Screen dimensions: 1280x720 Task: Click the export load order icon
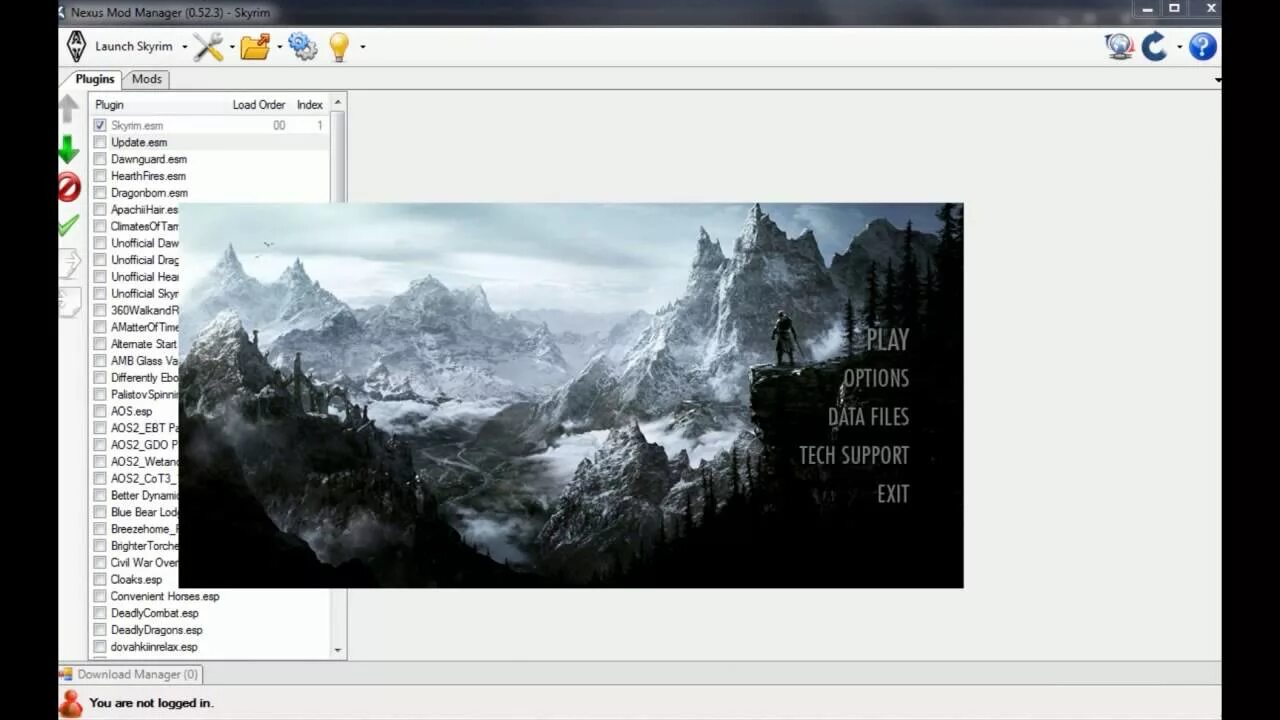coord(69,263)
